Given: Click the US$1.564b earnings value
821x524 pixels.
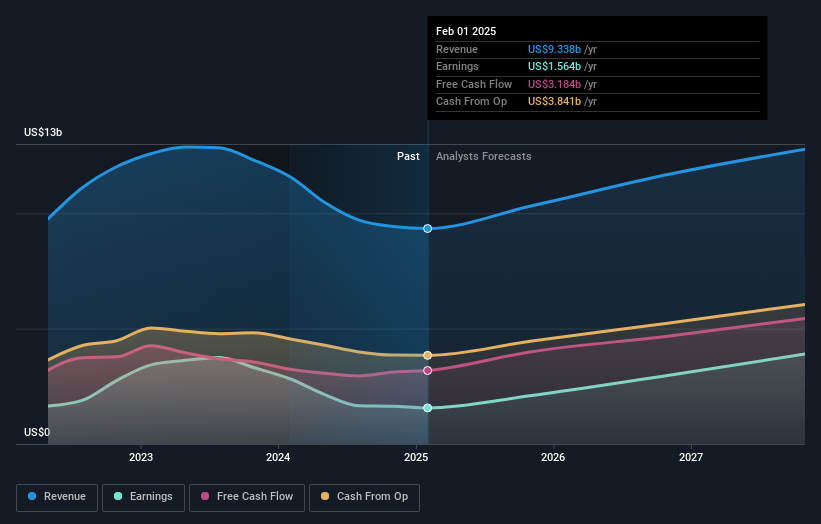Looking at the screenshot, I should (x=554, y=66).
